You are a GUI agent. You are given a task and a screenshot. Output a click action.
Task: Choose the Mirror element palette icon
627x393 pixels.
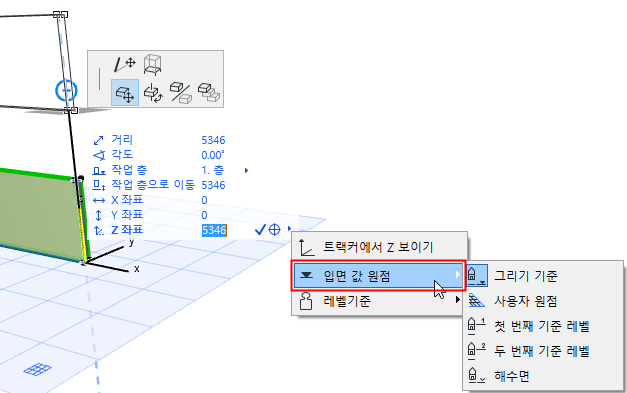(x=180, y=93)
